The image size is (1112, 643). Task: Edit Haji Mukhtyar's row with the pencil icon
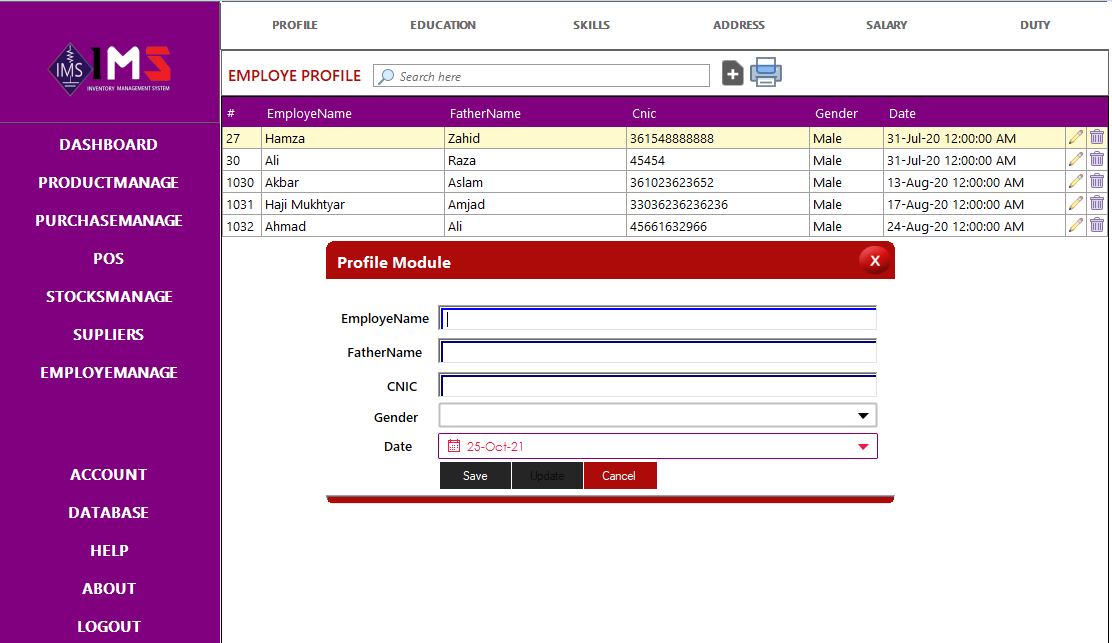tap(1076, 203)
